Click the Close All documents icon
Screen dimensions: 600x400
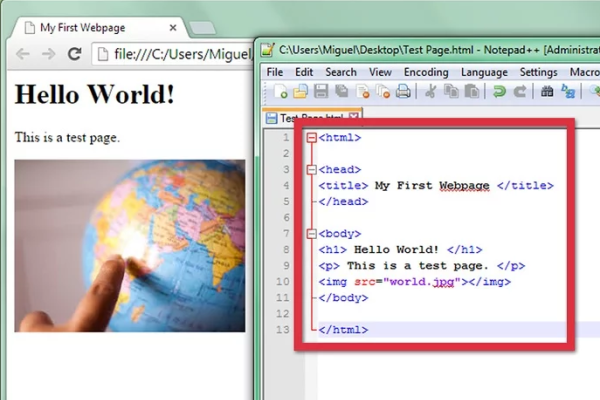[383, 91]
